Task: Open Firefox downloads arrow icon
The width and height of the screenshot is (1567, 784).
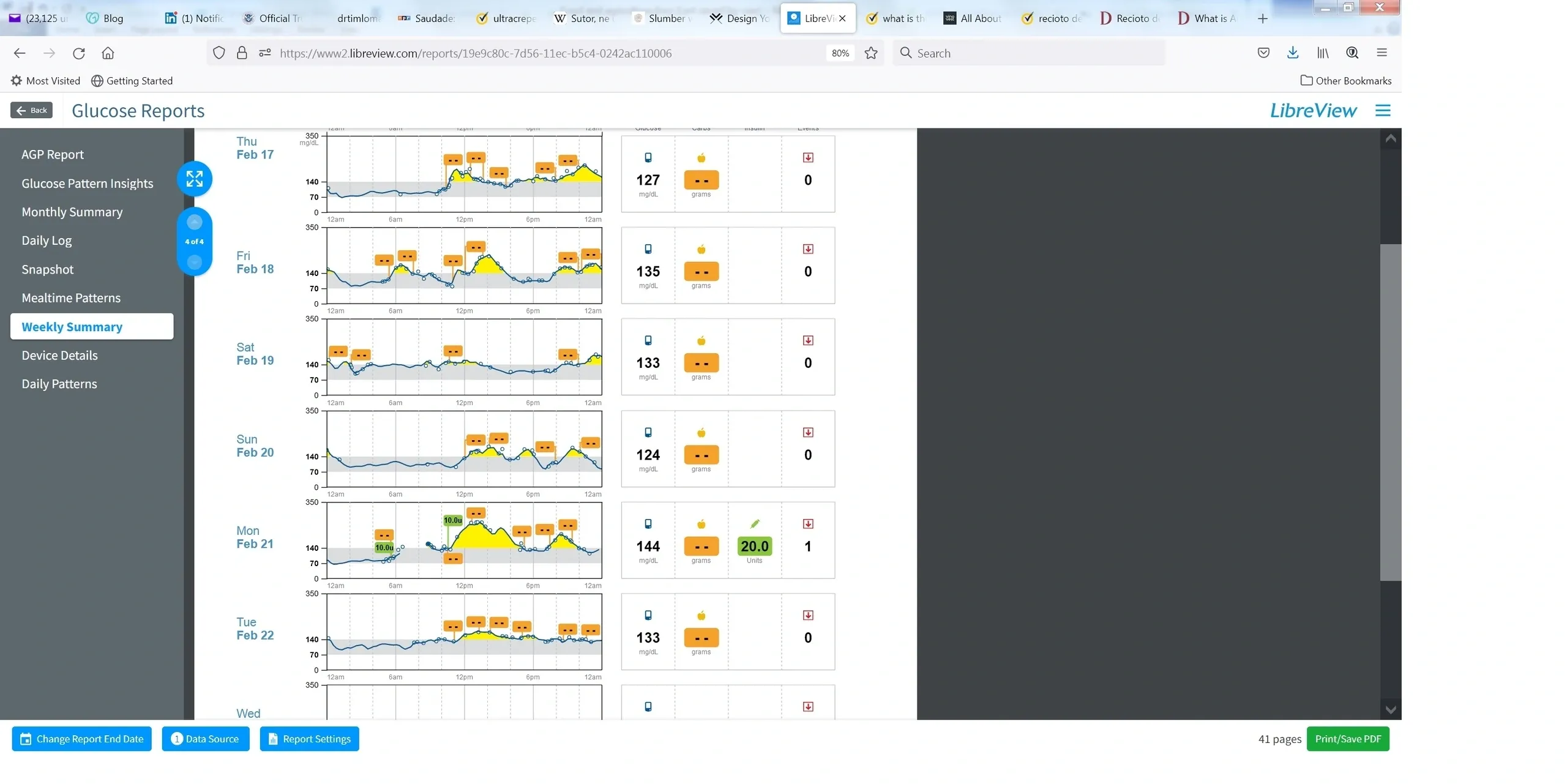Action: click(1292, 53)
